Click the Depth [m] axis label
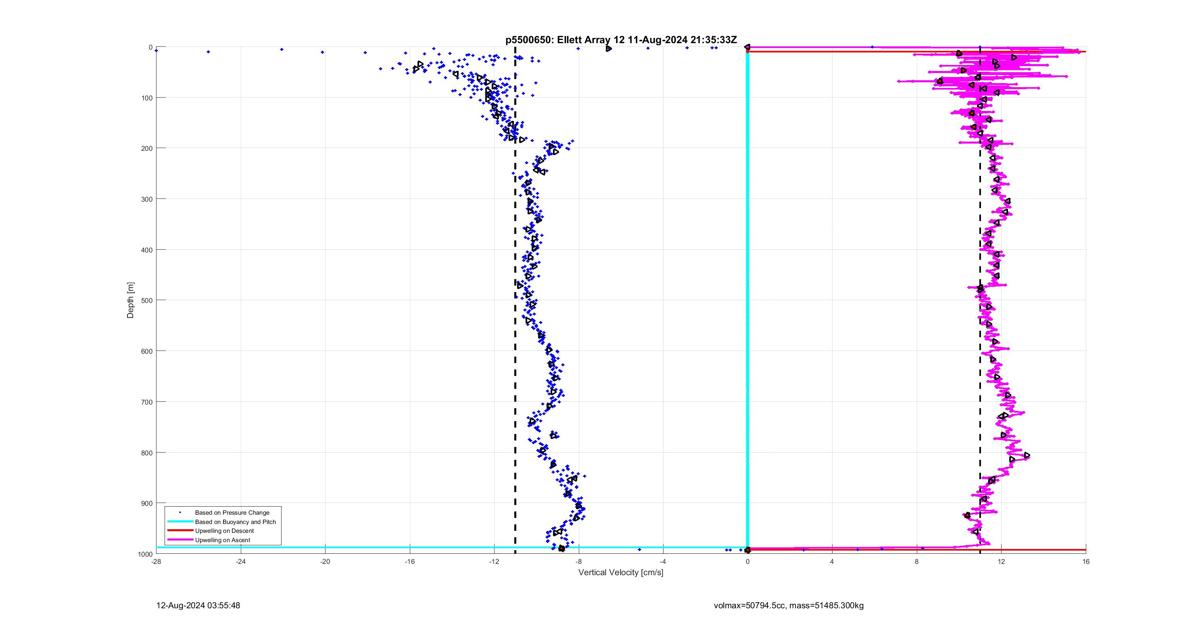Image resolution: width=1200 pixels, height=622 pixels. point(130,300)
